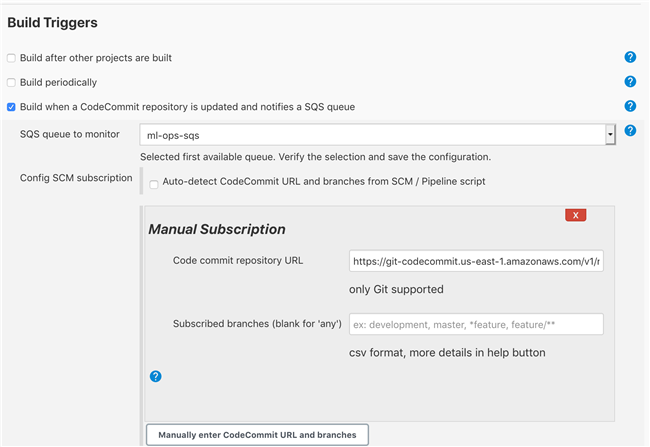
Task: Click the ml-ops-sqs queue selection box
Action: pos(372,134)
